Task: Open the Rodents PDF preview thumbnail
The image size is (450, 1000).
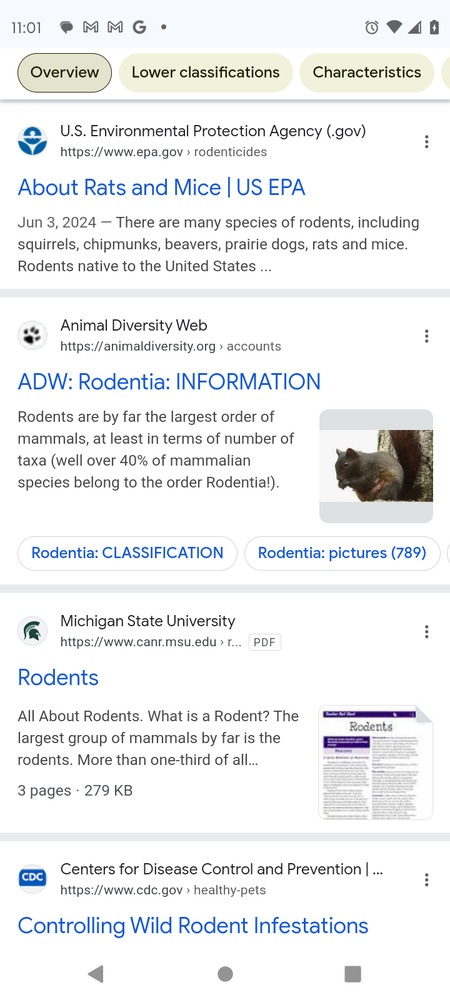Action: 376,762
